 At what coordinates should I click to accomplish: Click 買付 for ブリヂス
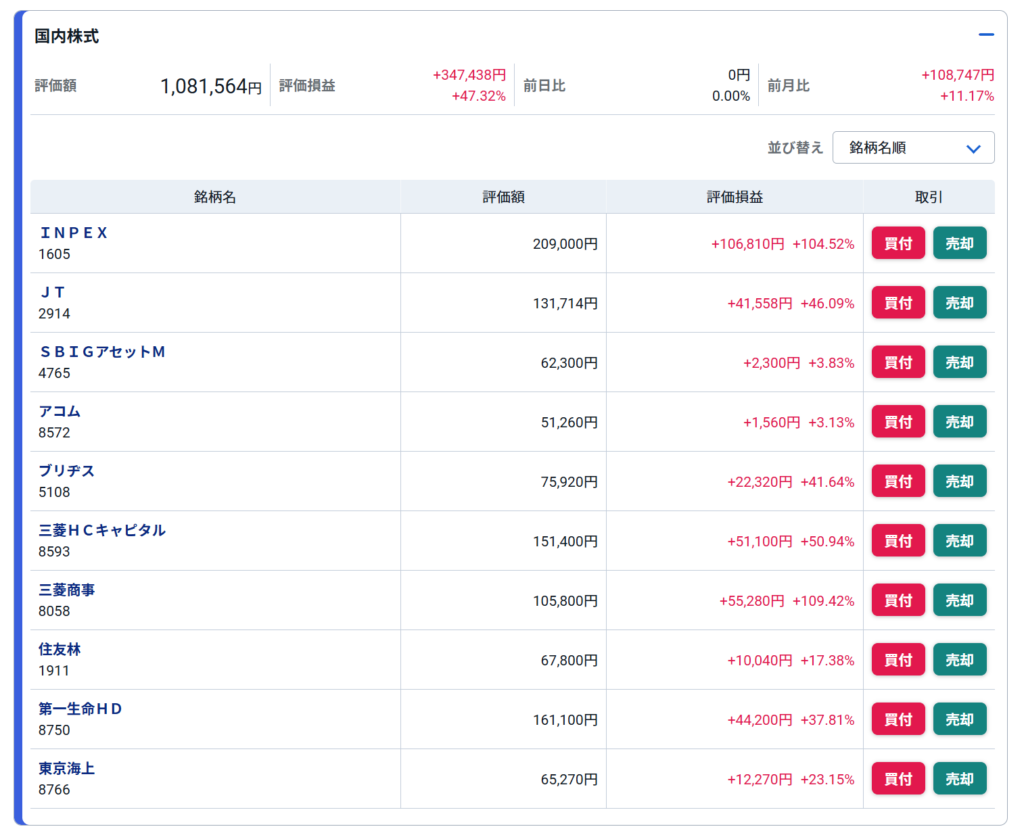click(x=898, y=481)
